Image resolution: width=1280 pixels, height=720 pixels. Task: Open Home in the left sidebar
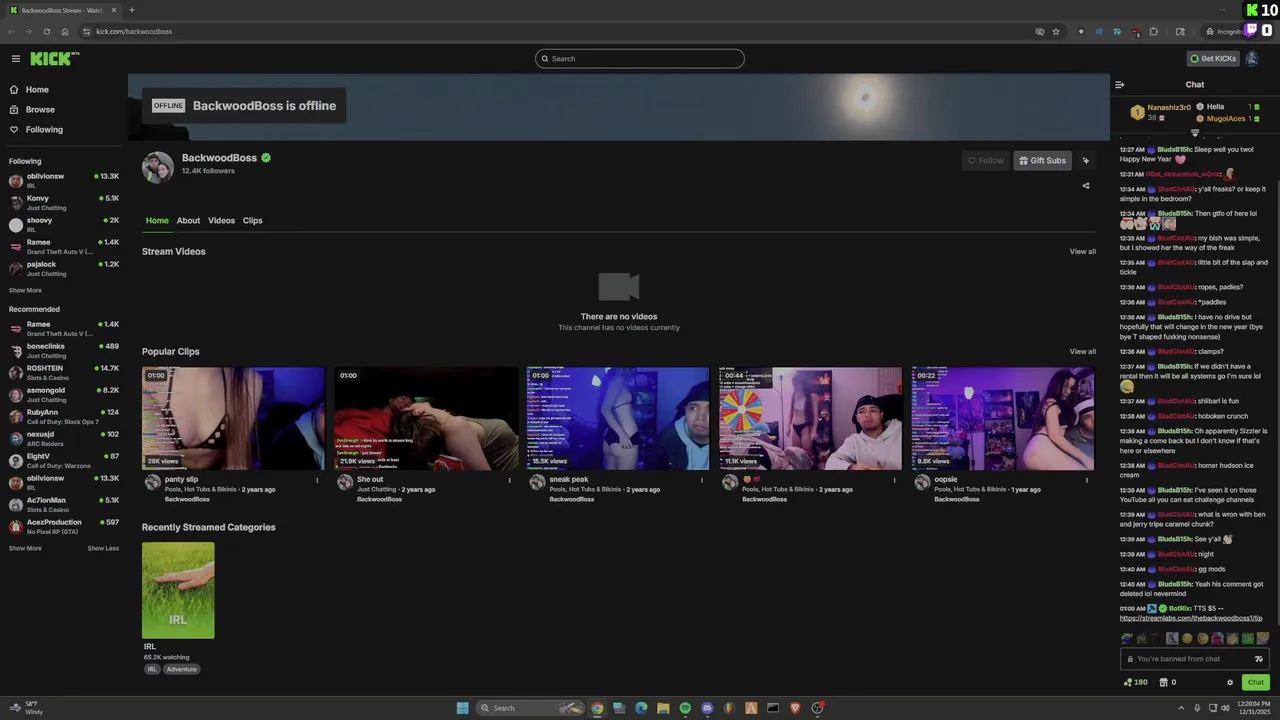tap(37, 89)
